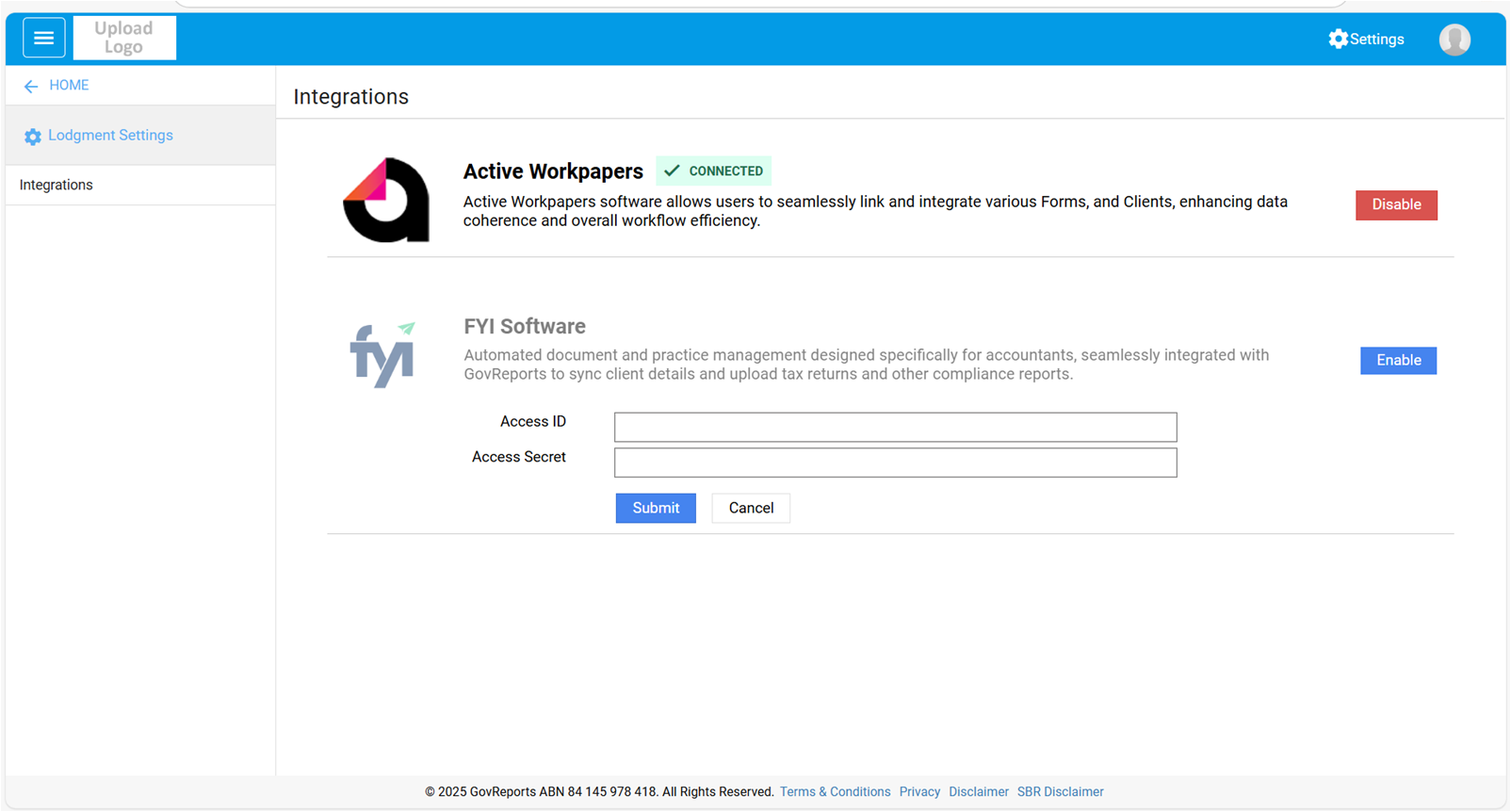Disable Active Workpapers integration
Screen dimensions: 1511x812
(x=1396, y=204)
